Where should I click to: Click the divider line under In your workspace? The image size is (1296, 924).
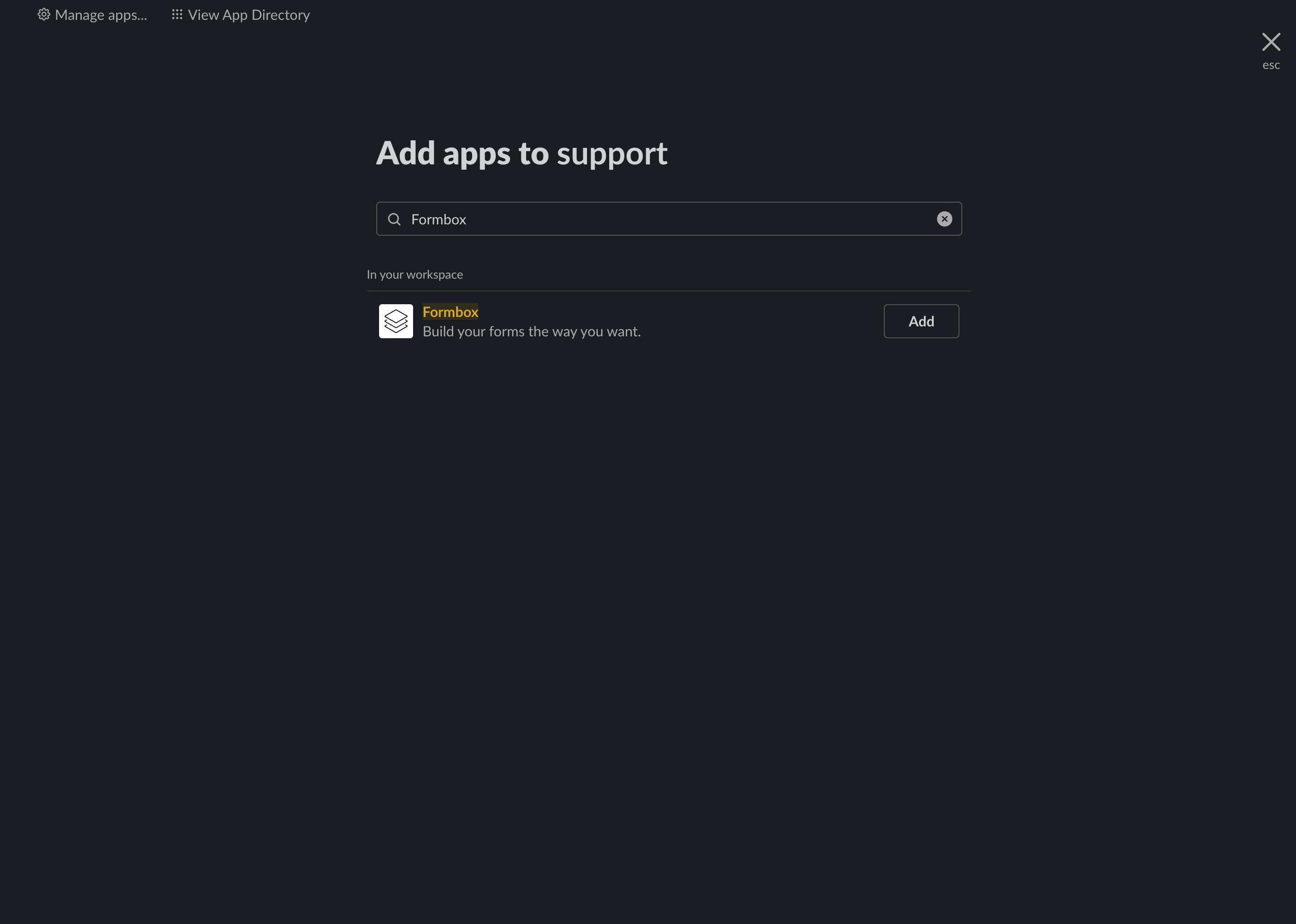669,291
